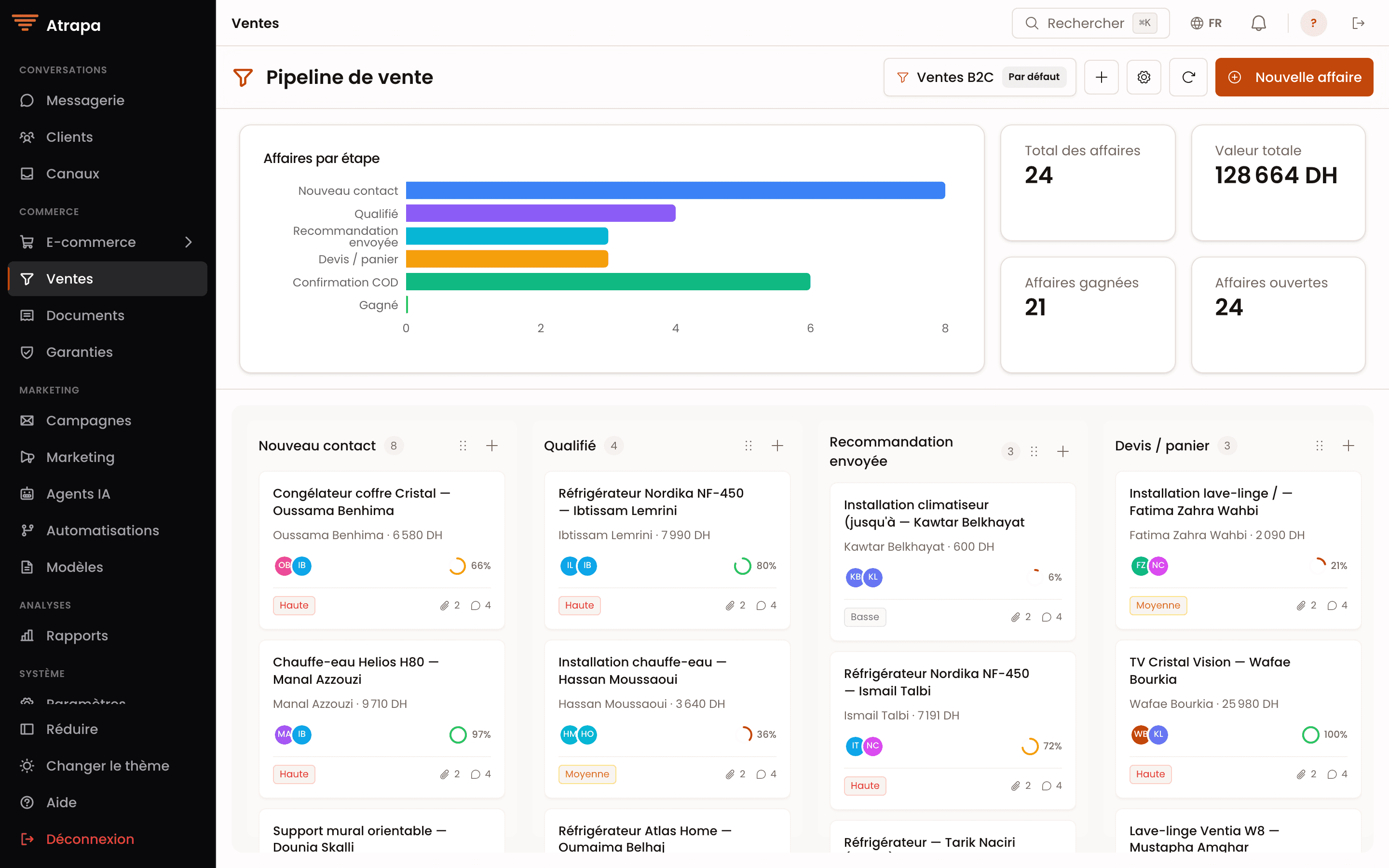Click Déconnexion link
The image size is (1389, 868).
pyautogui.click(x=108, y=839)
